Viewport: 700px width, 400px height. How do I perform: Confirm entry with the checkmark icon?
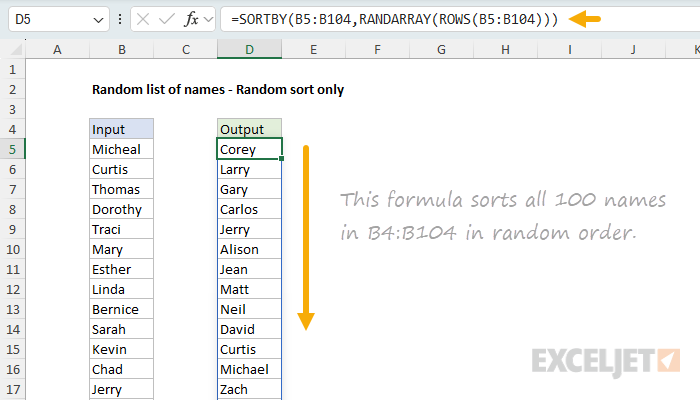coord(167,19)
